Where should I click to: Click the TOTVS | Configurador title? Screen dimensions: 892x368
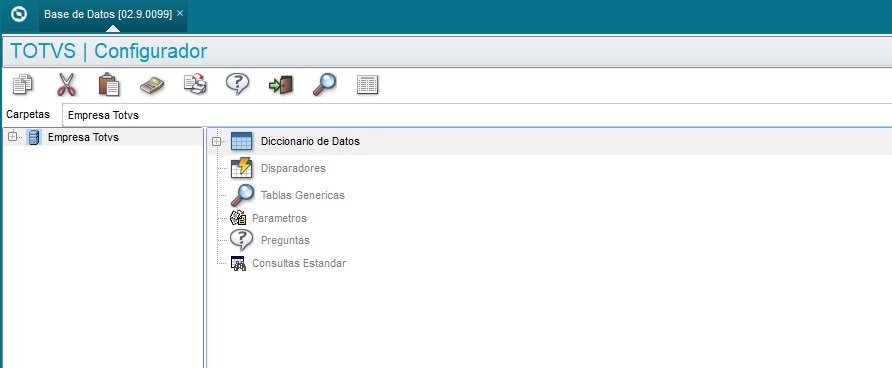[x=109, y=51]
